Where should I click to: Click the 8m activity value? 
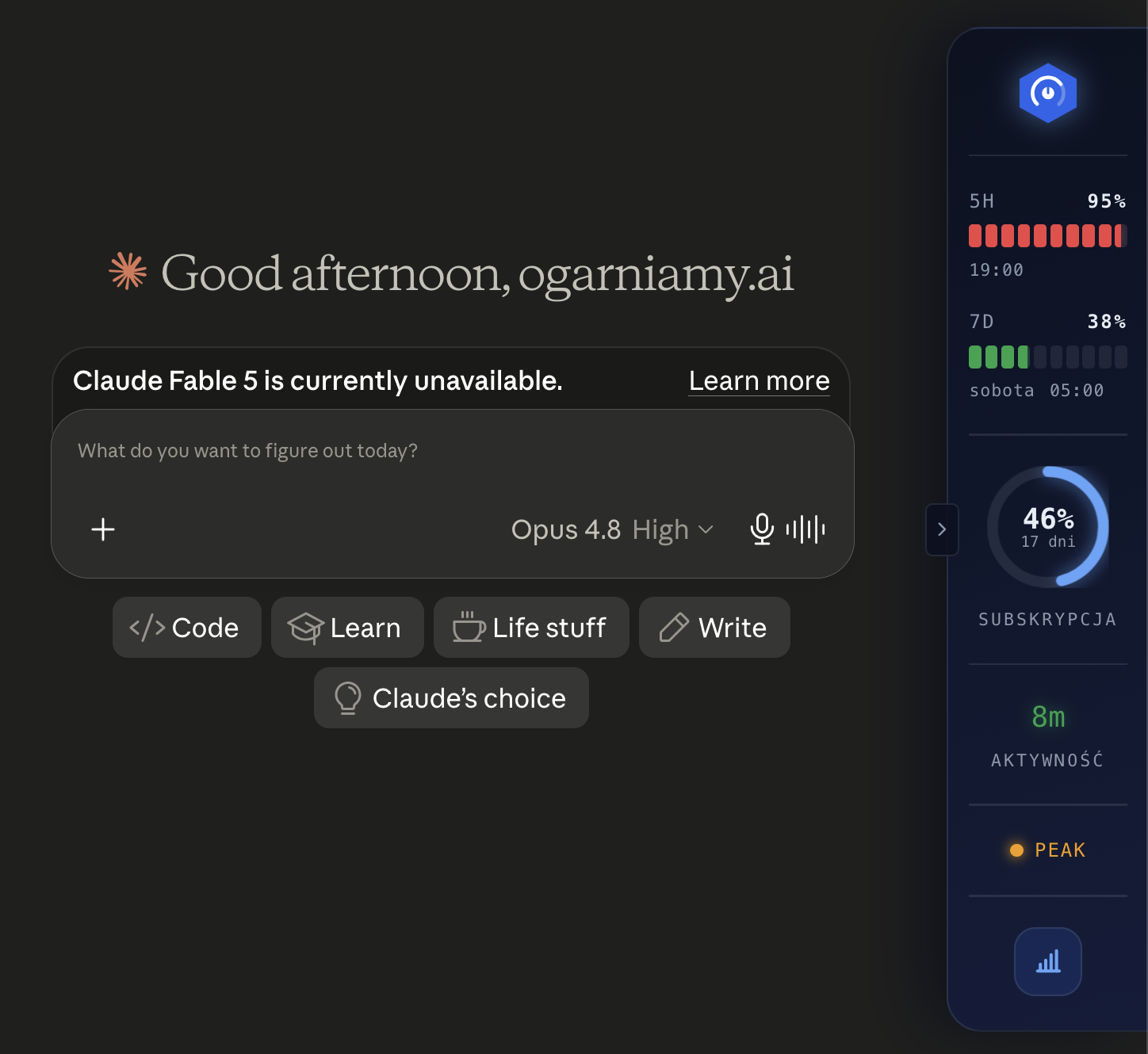1048,717
